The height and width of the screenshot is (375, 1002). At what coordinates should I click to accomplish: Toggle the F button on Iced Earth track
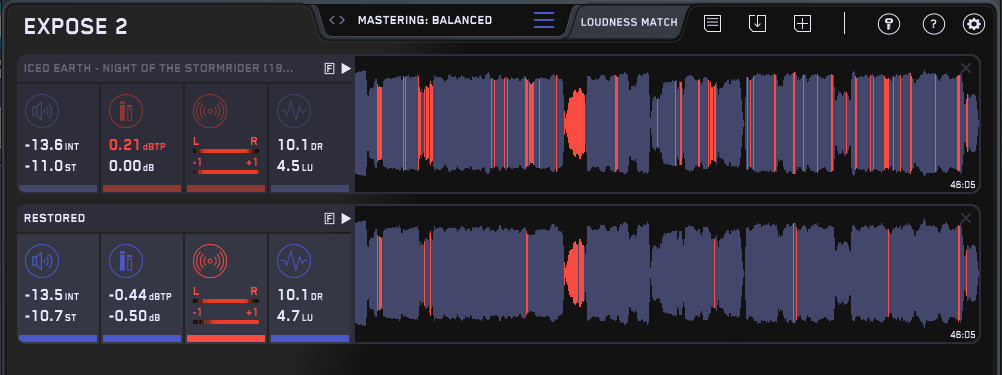330,68
